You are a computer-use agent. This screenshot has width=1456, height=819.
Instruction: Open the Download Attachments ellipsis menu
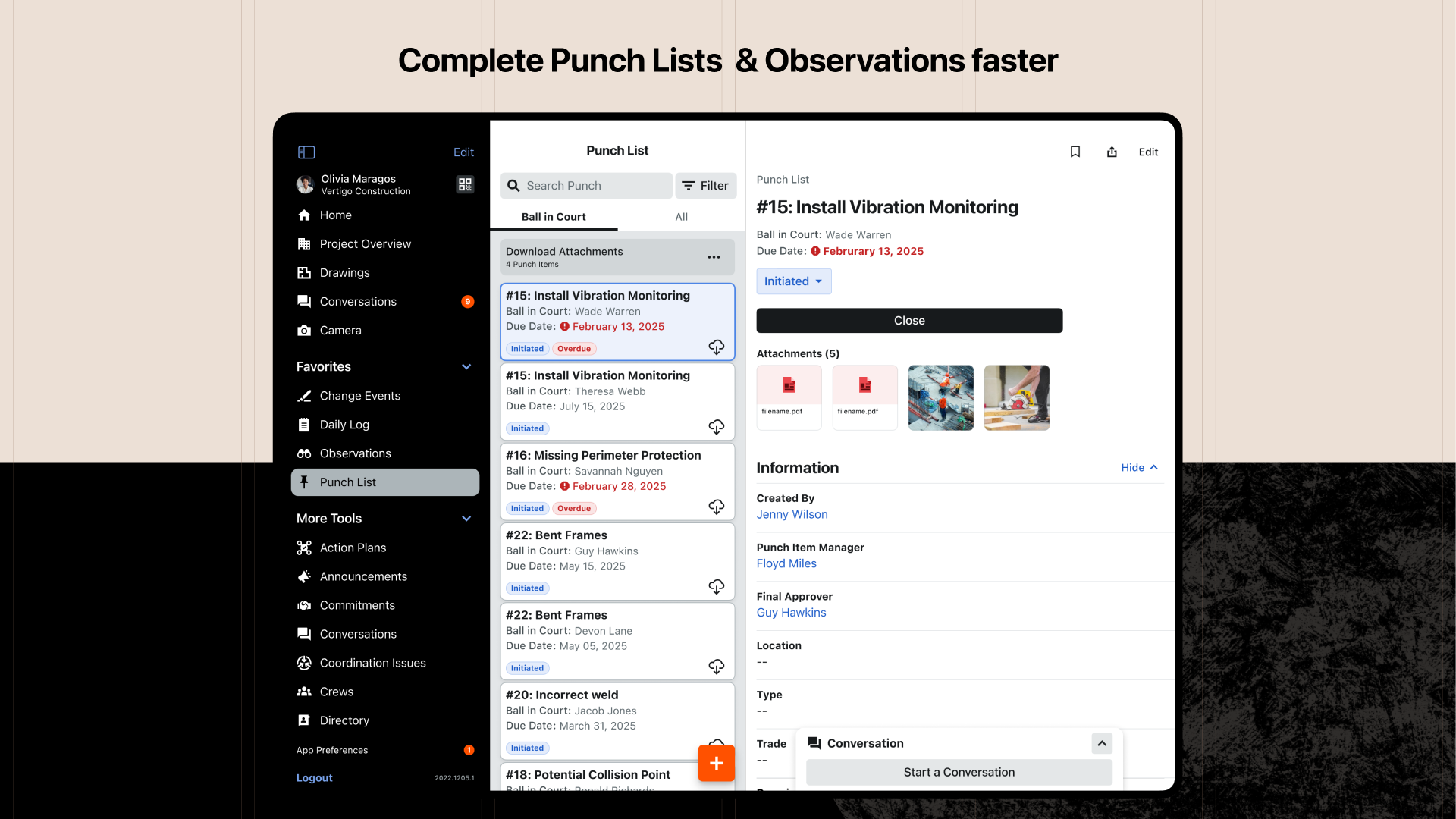click(714, 257)
